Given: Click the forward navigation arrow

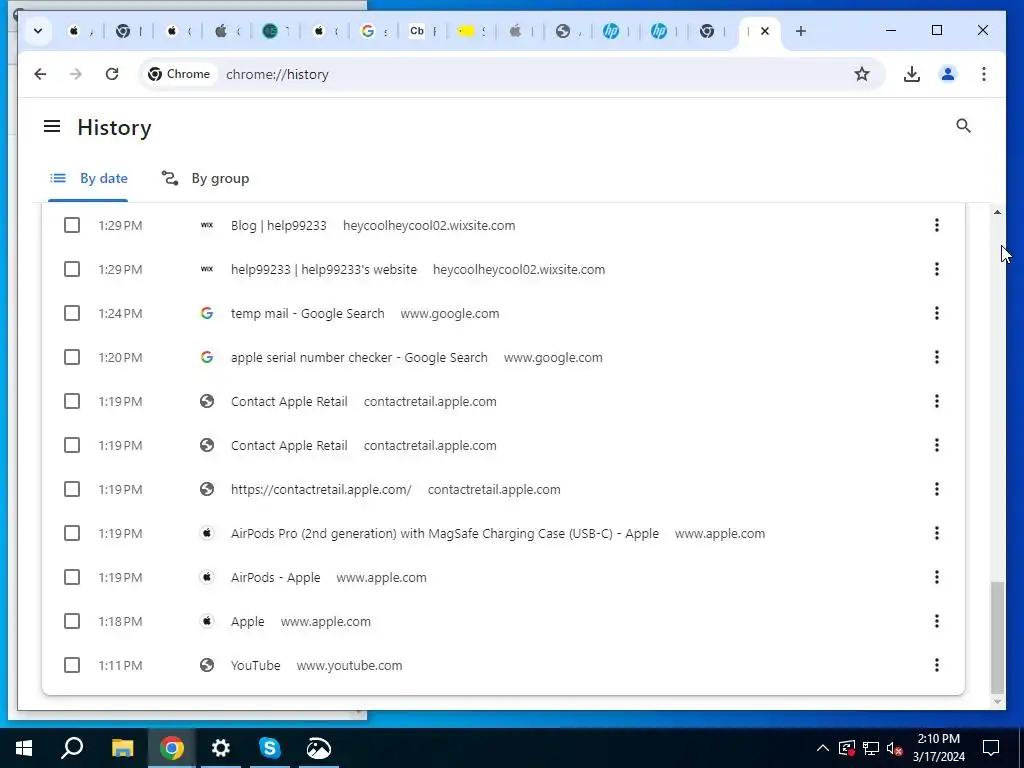Looking at the screenshot, I should coord(76,74).
